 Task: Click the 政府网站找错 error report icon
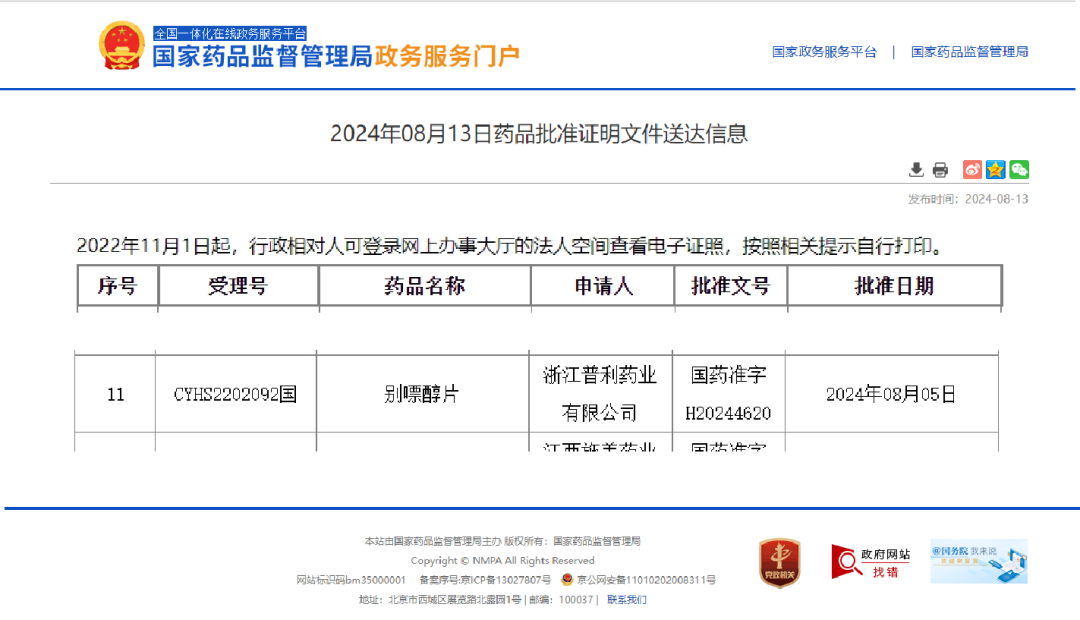point(870,562)
